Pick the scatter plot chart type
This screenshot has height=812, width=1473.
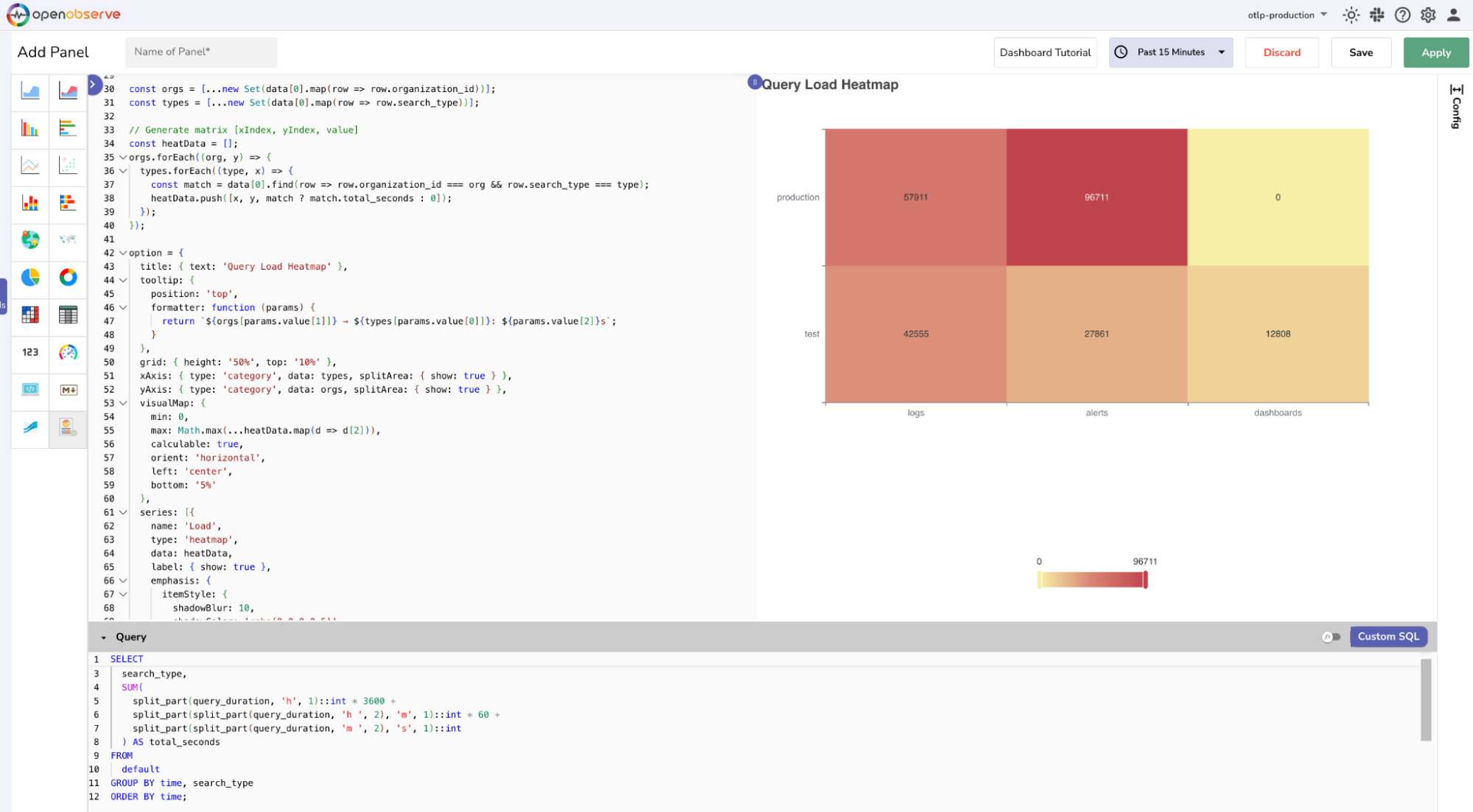click(69, 167)
